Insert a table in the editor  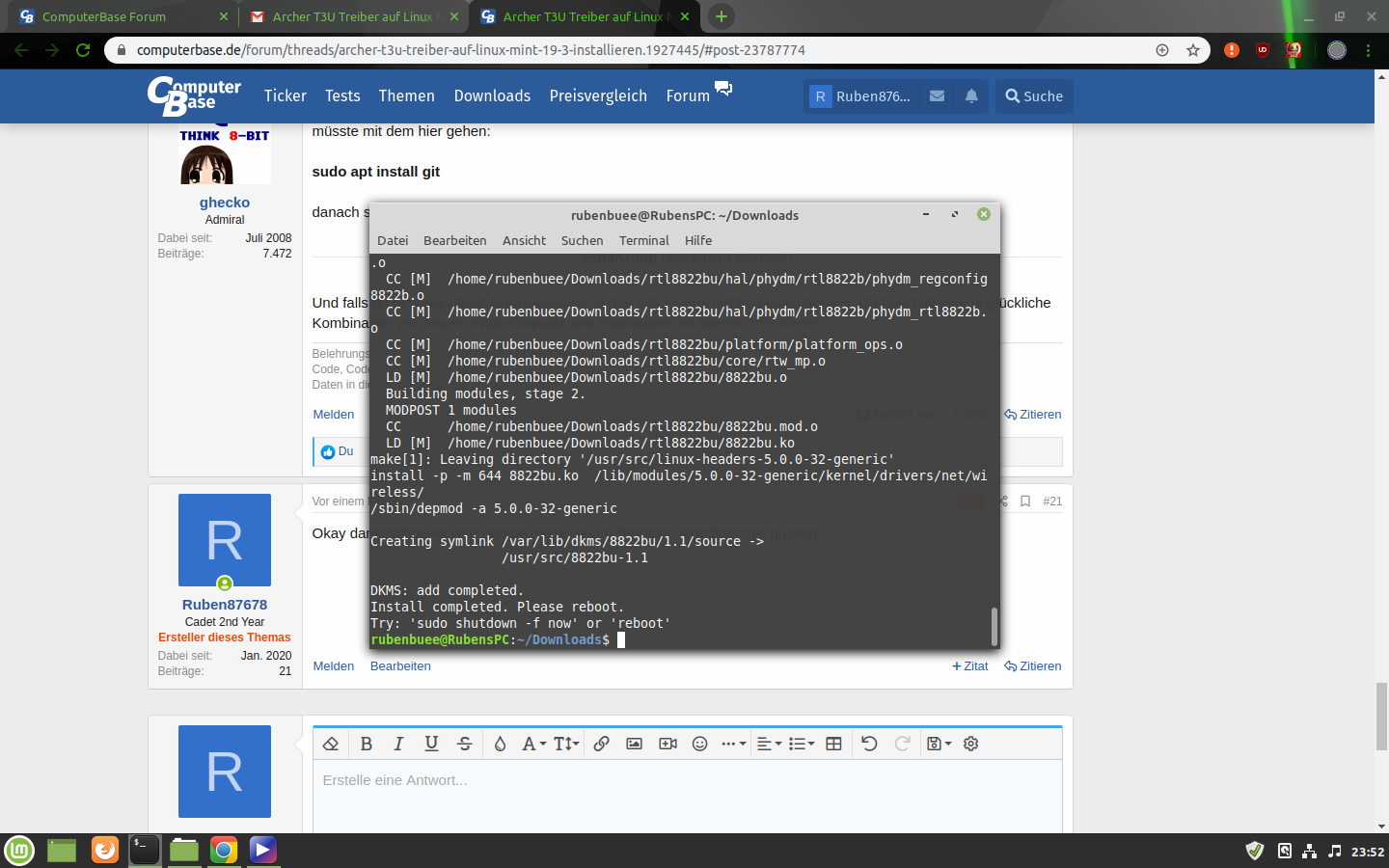coord(834,744)
